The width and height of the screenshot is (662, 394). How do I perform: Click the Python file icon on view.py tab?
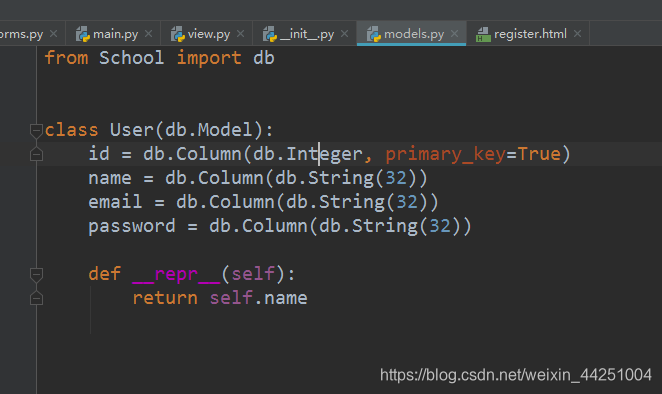178,34
